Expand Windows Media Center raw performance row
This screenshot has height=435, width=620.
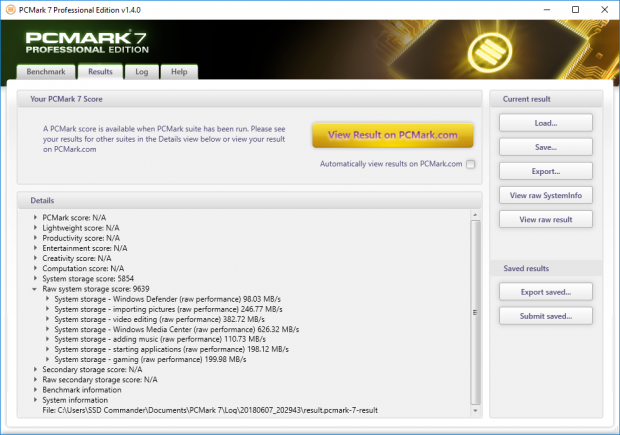click(47, 329)
